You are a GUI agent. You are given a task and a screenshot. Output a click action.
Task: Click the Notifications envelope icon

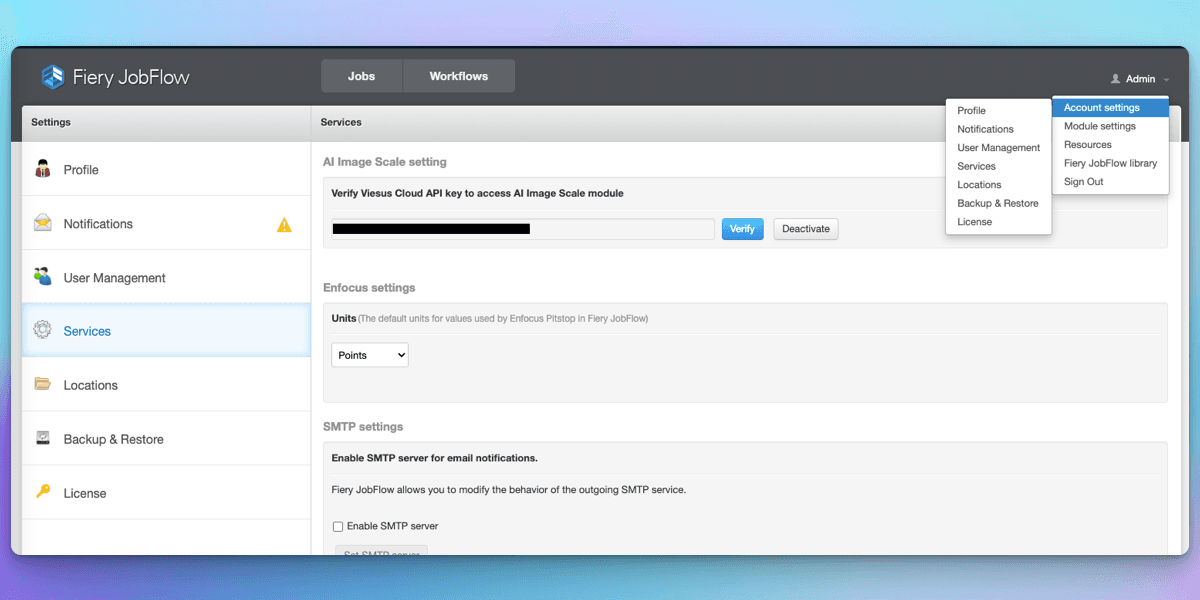(x=42, y=223)
